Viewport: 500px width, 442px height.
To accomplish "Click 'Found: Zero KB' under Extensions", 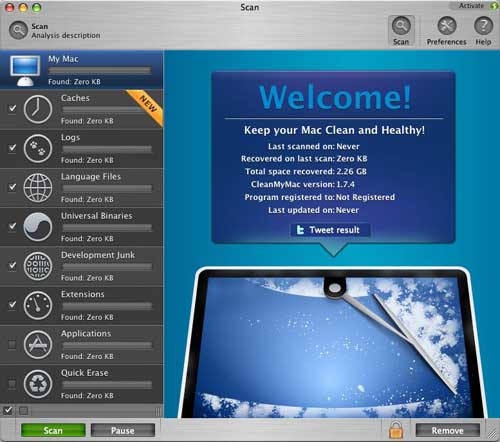I will tap(87, 317).
